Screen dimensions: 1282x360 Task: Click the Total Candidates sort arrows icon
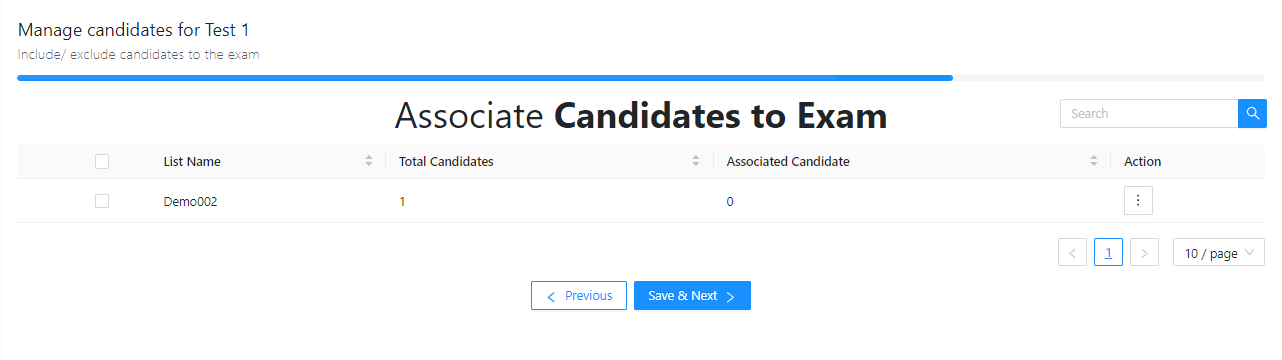pos(696,161)
